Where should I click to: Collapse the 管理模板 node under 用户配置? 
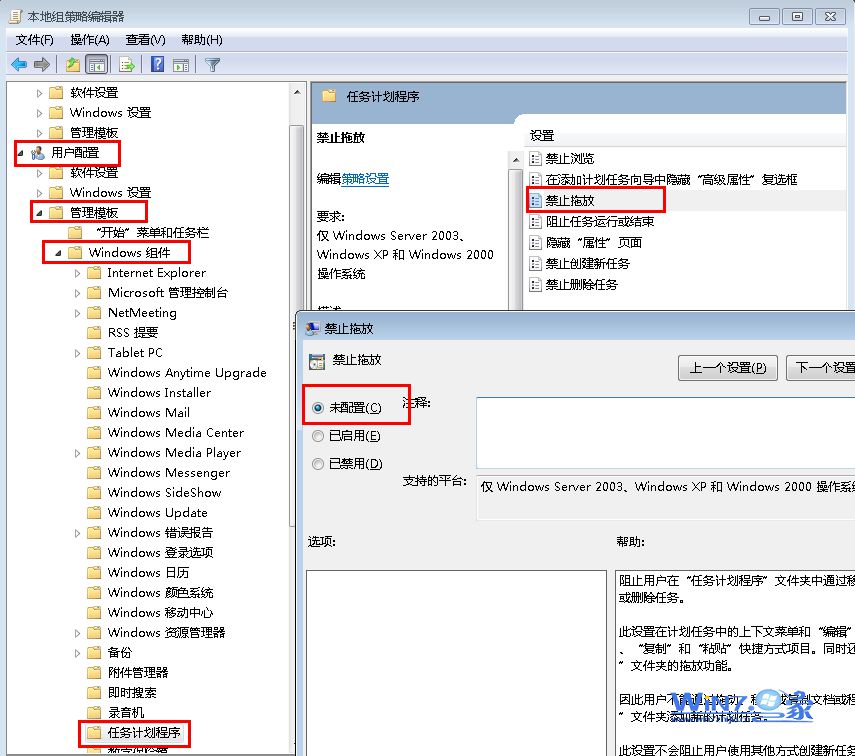pyautogui.click(x=39, y=213)
